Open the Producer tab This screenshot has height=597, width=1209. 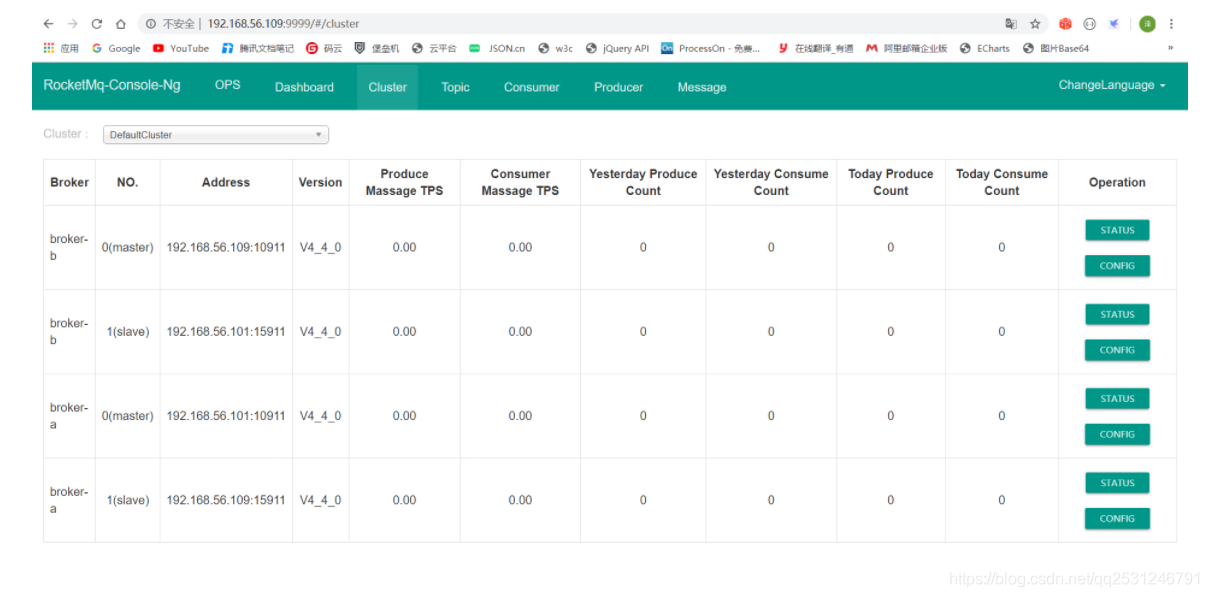click(618, 87)
